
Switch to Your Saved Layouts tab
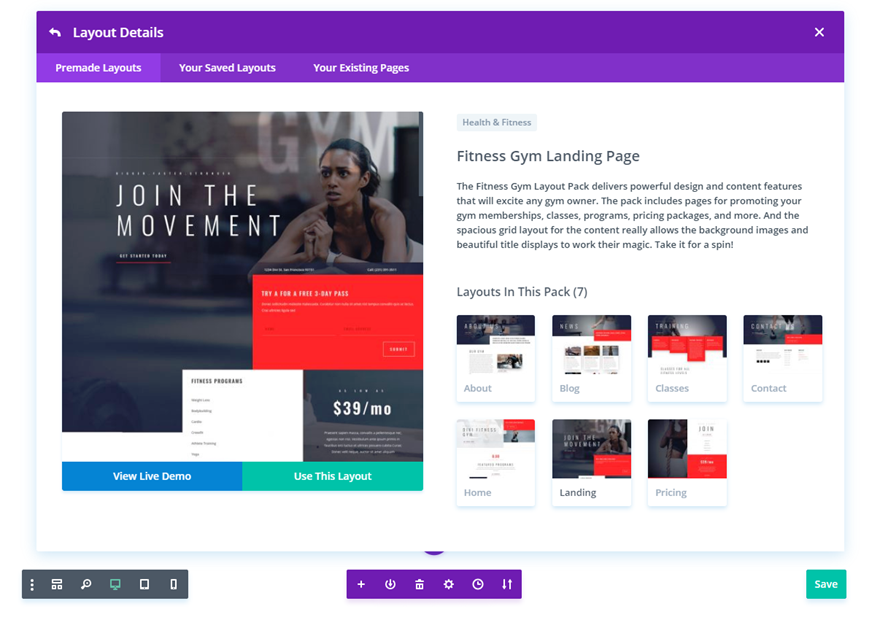227,68
